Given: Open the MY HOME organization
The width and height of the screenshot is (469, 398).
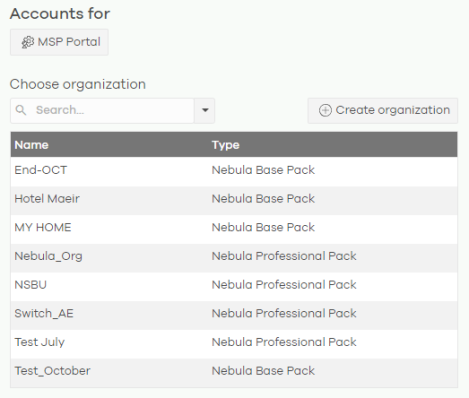Looking at the screenshot, I should click(234, 228).
